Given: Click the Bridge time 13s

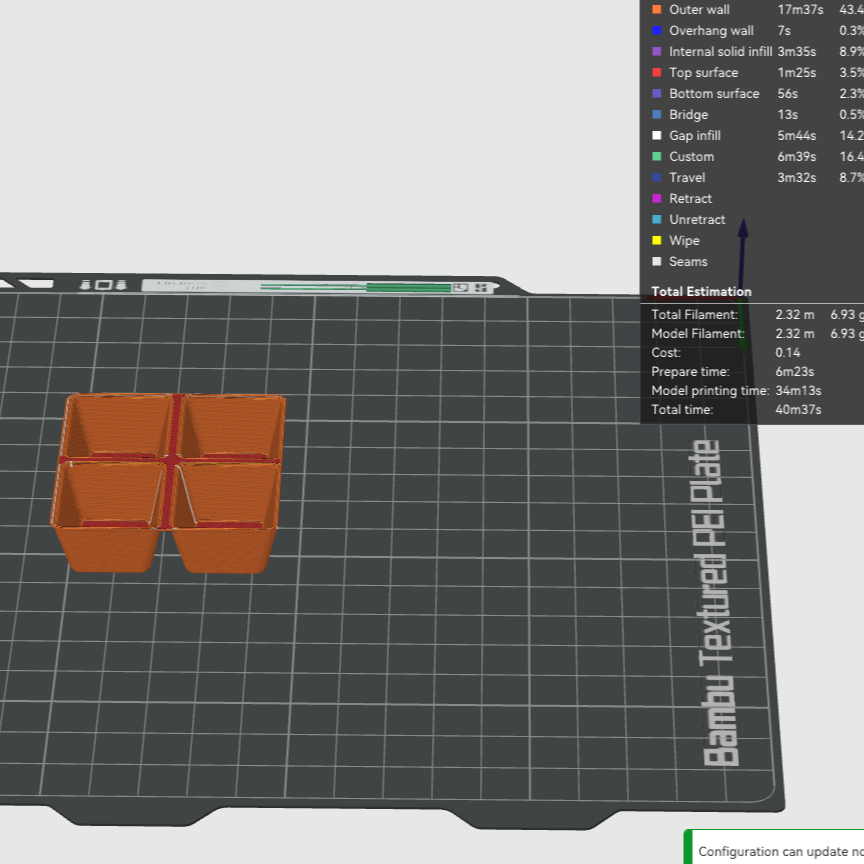Looking at the screenshot, I should click(x=787, y=114).
